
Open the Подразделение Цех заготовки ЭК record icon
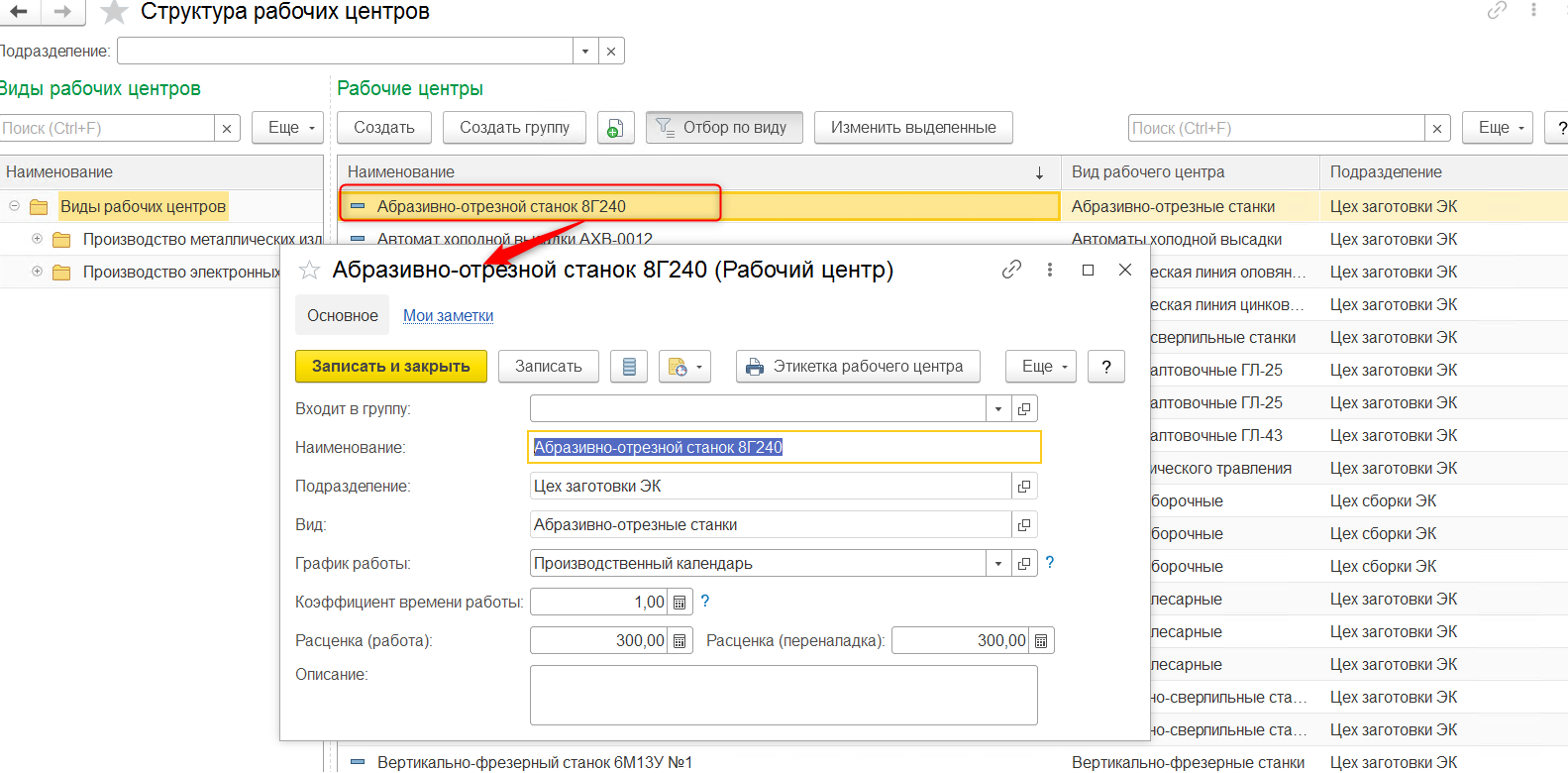pos(1024,487)
